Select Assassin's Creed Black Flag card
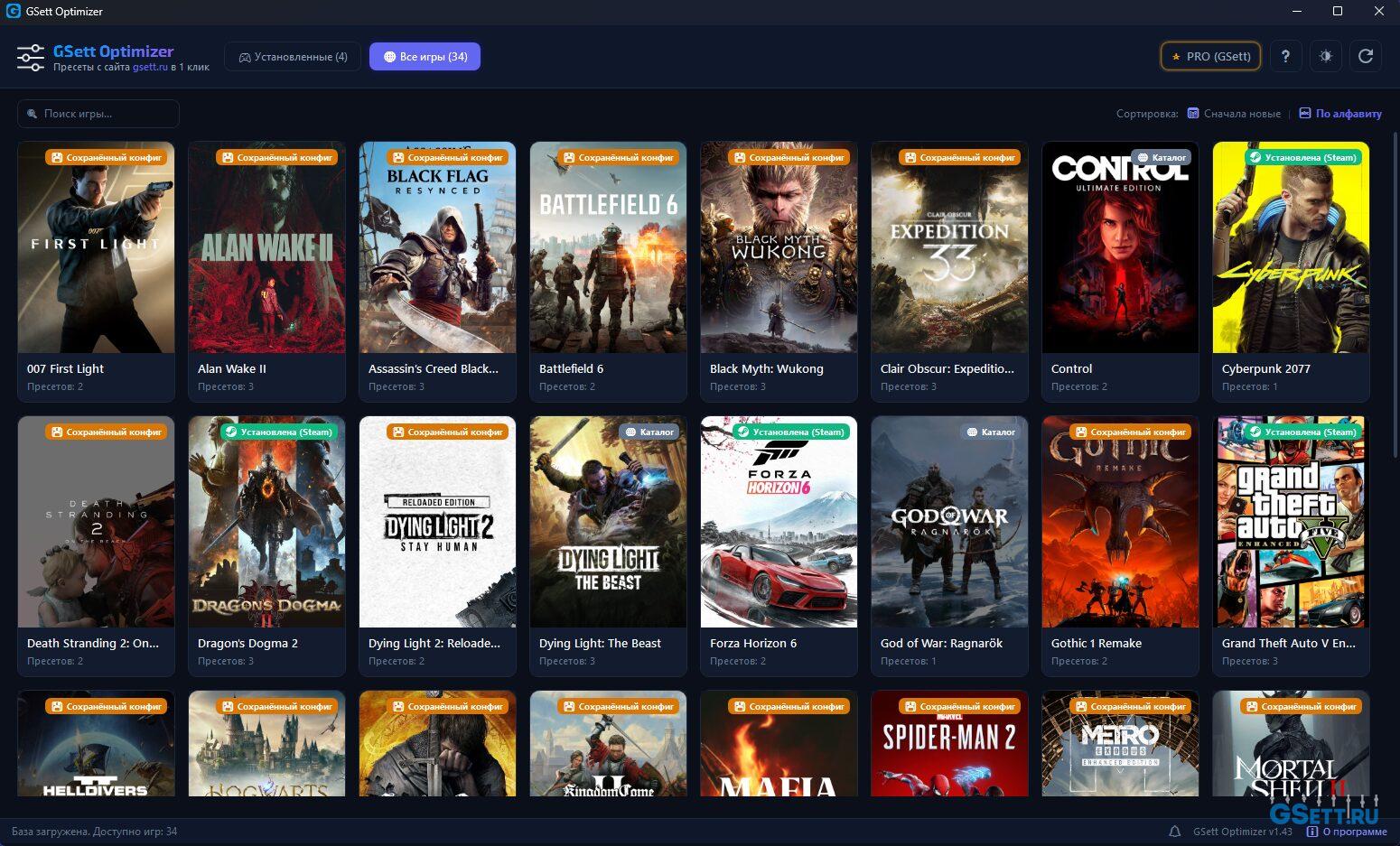 point(437,271)
